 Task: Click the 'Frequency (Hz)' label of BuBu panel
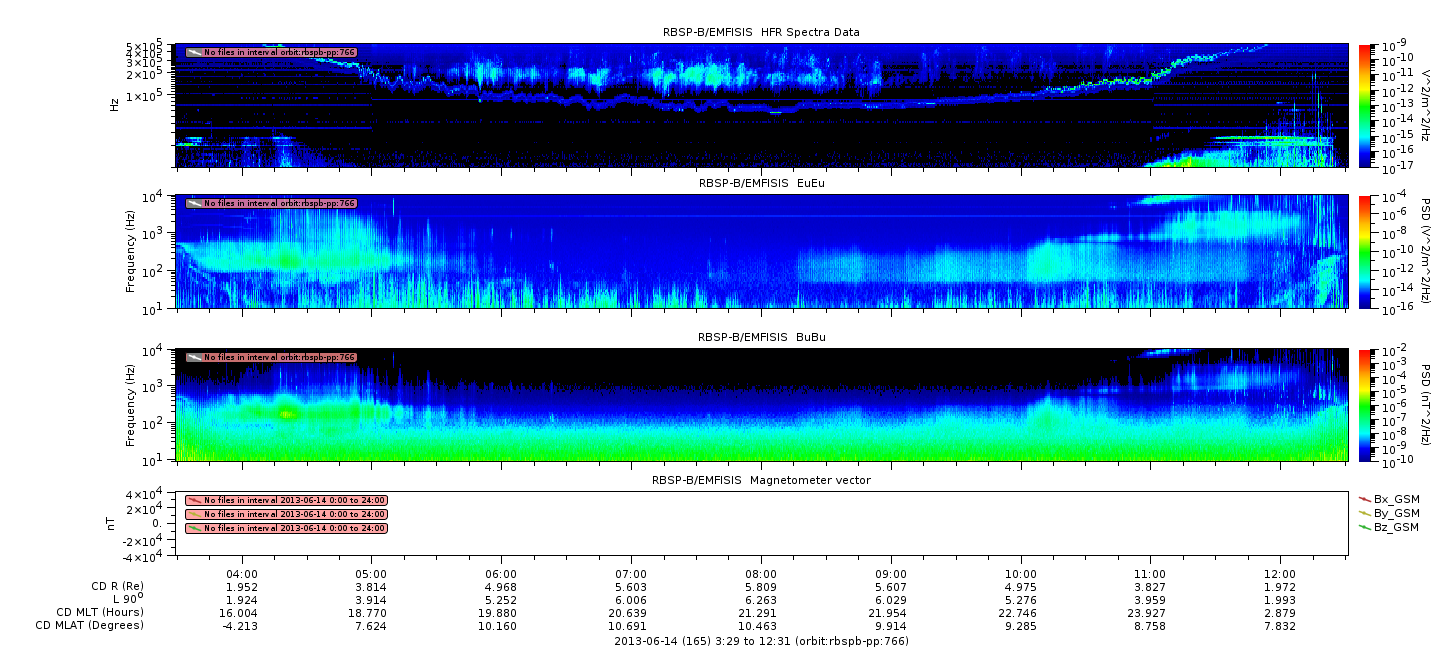tap(131, 405)
